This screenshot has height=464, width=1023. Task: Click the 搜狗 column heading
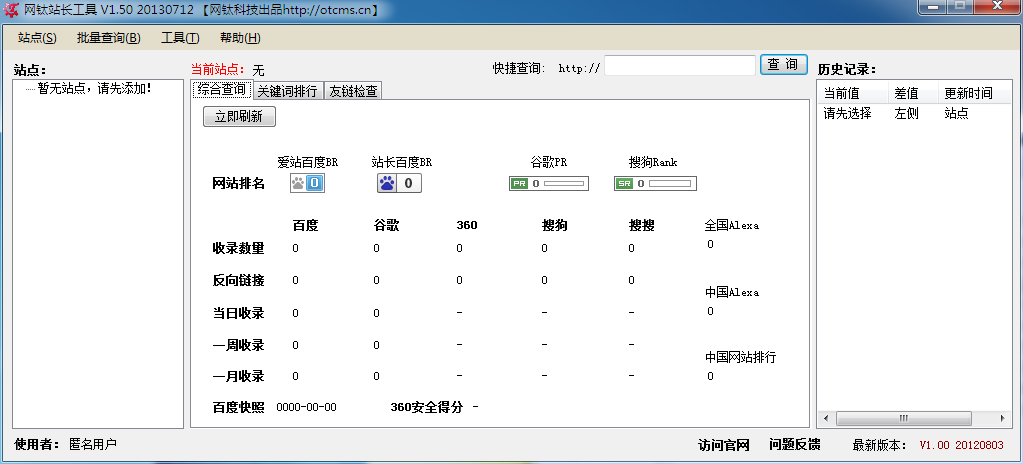coord(555,226)
